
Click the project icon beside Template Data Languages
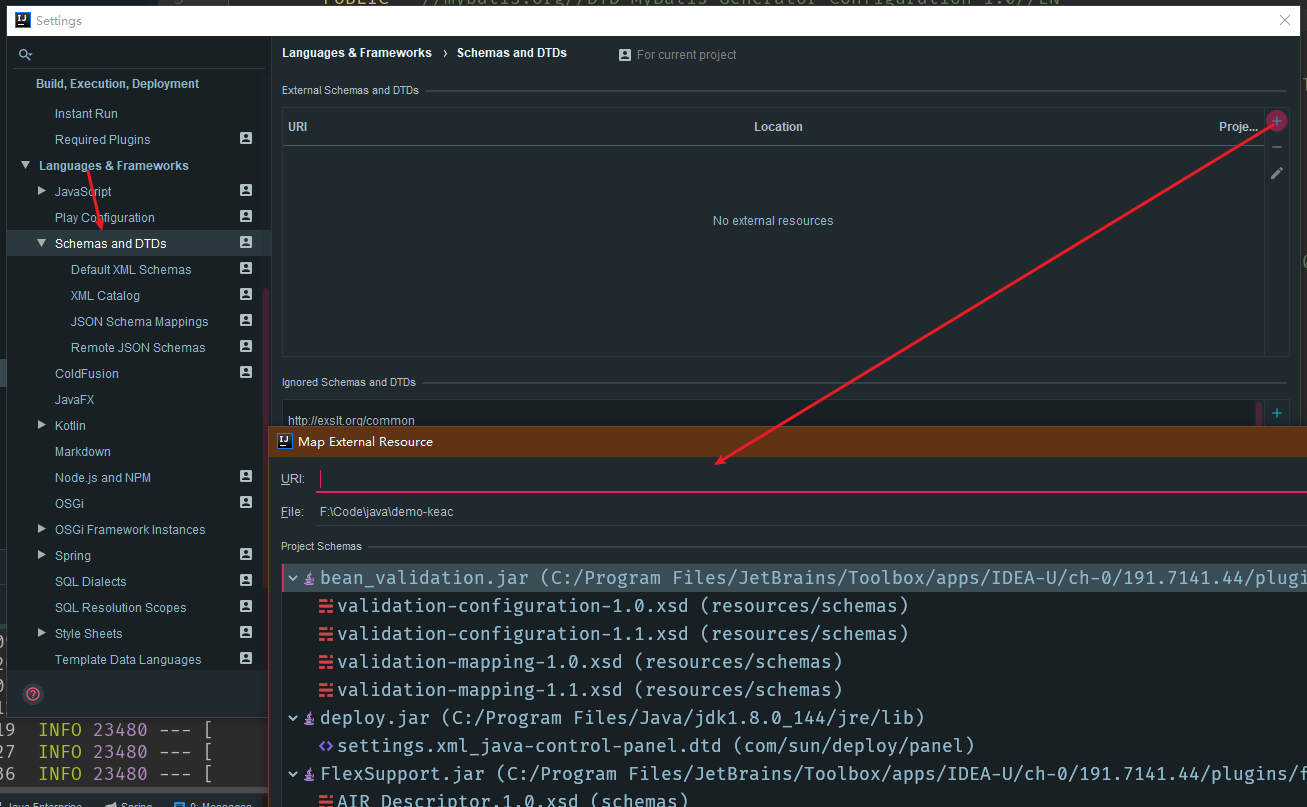pos(246,658)
